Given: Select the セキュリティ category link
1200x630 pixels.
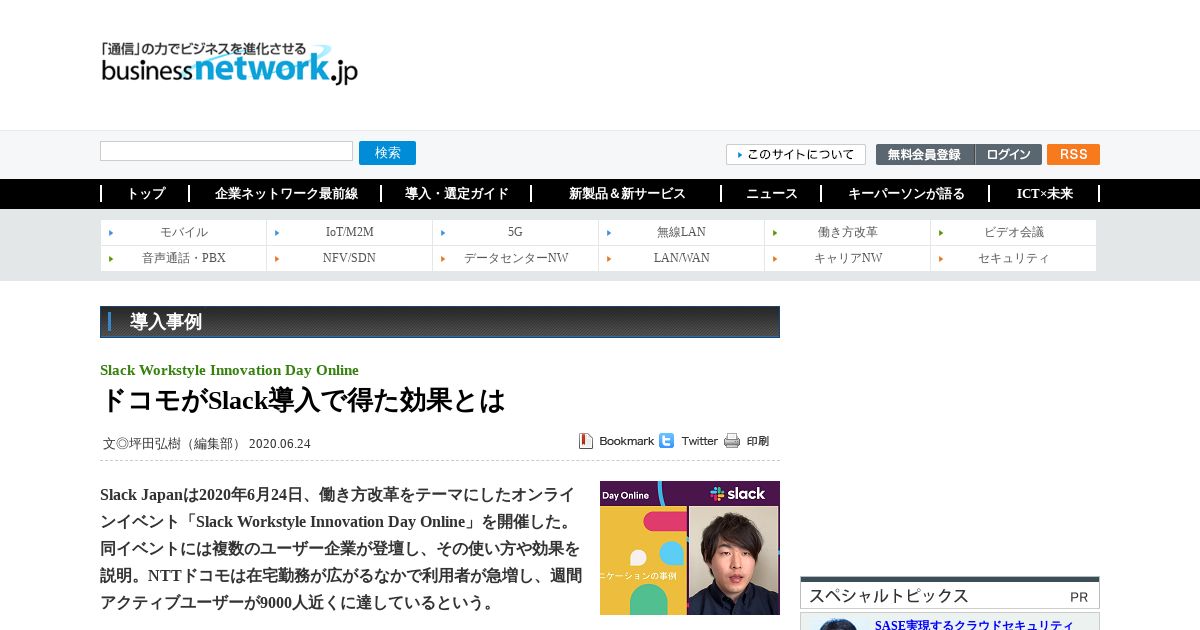Looking at the screenshot, I should point(1013,258).
